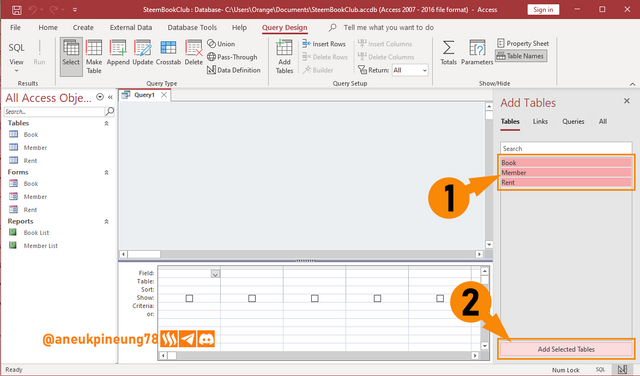Click the Add Tables search field
Viewport: 640px width, 376px height.
(x=566, y=148)
